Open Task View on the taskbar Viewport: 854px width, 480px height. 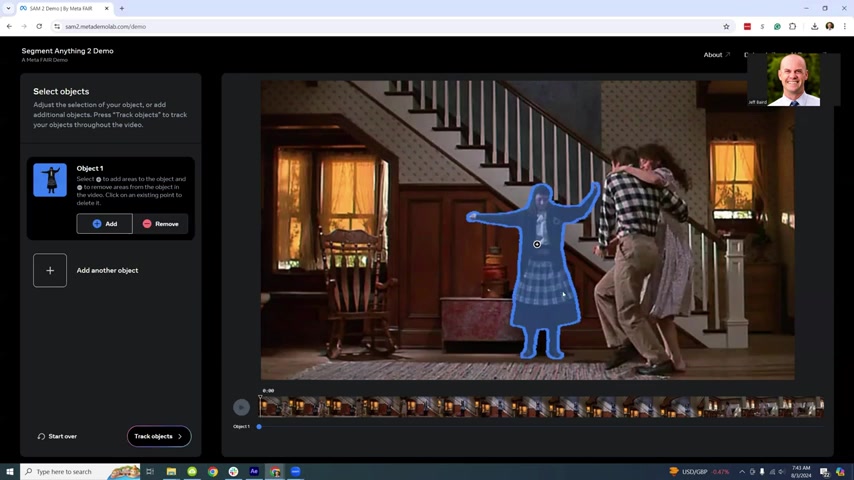(x=150, y=472)
